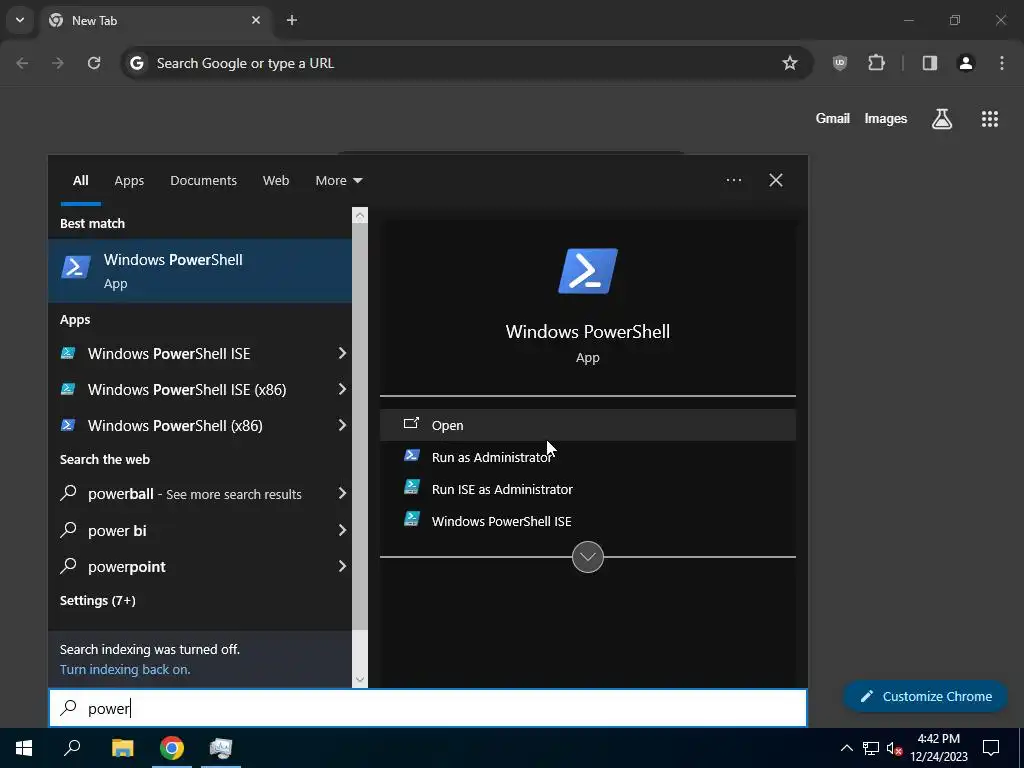This screenshot has width=1024, height=768.
Task: Click in the power search box
Action: tap(428, 708)
